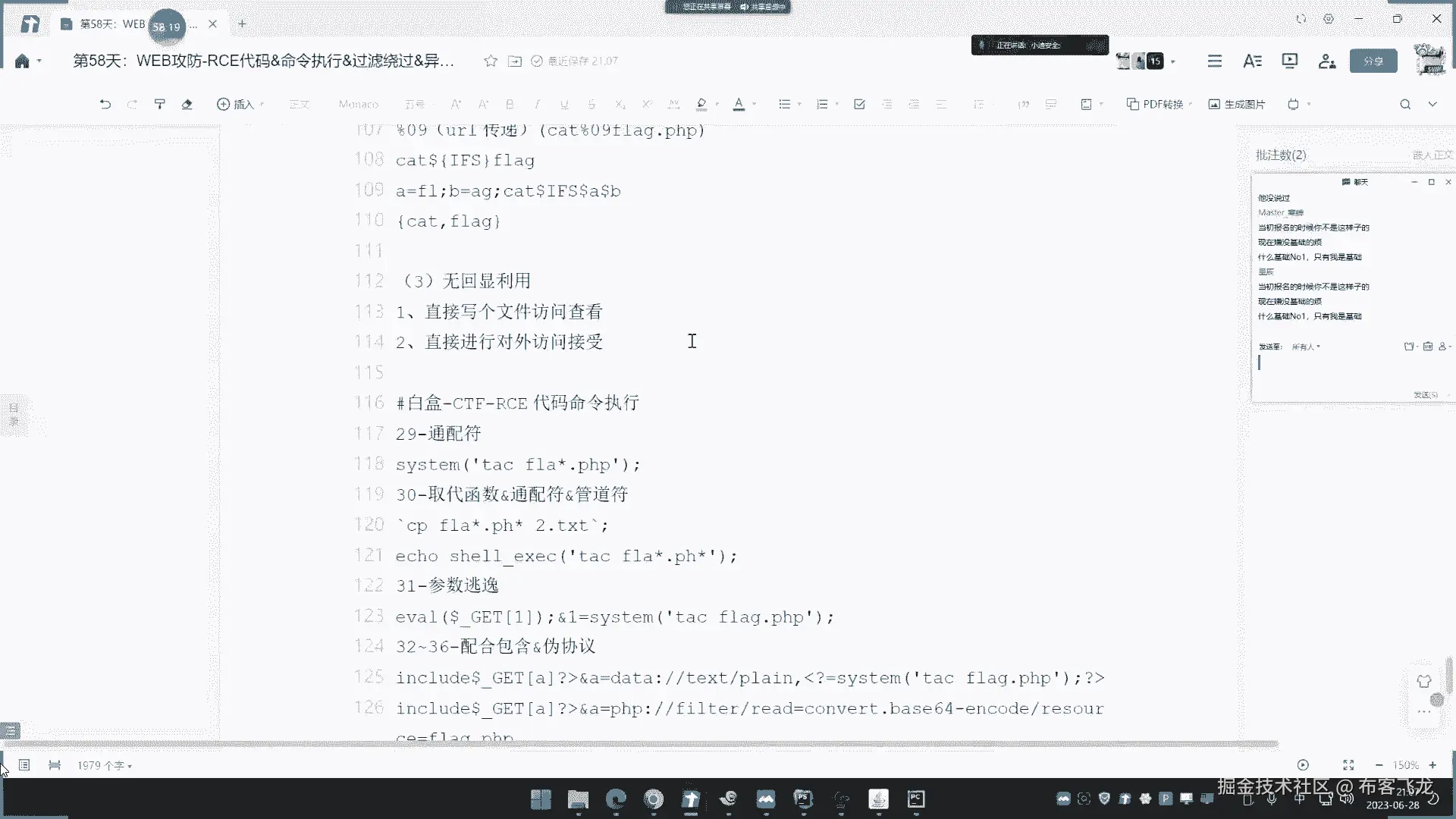Click the undo arrow icon

(105, 104)
